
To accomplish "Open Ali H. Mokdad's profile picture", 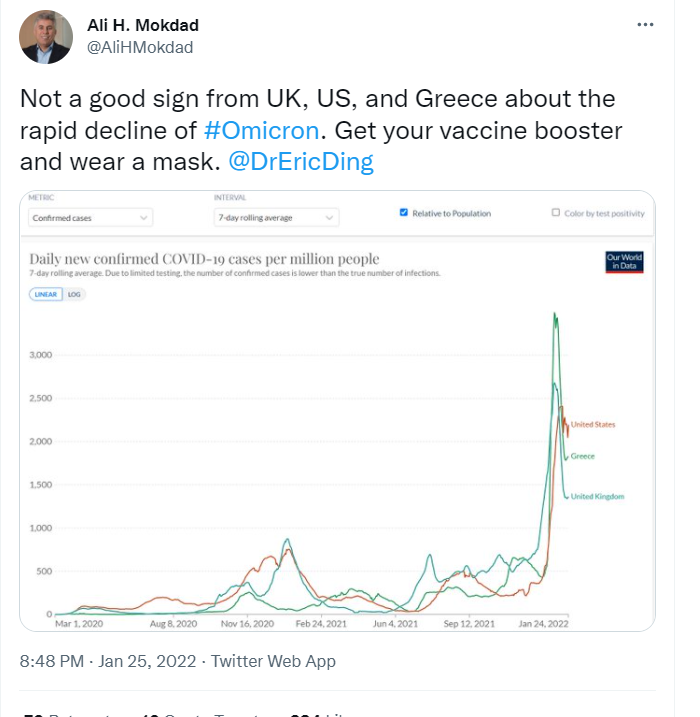I will point(46,36).
